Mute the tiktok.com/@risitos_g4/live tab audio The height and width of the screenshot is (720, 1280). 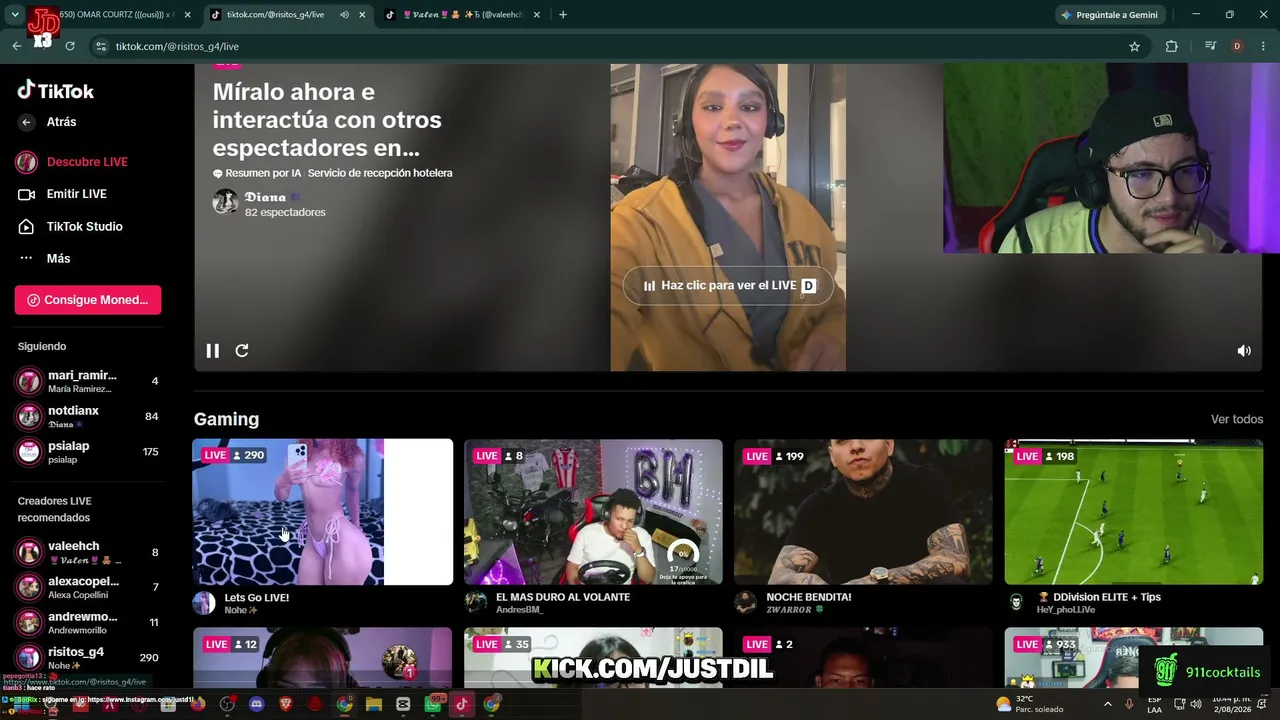coord(345,15)
